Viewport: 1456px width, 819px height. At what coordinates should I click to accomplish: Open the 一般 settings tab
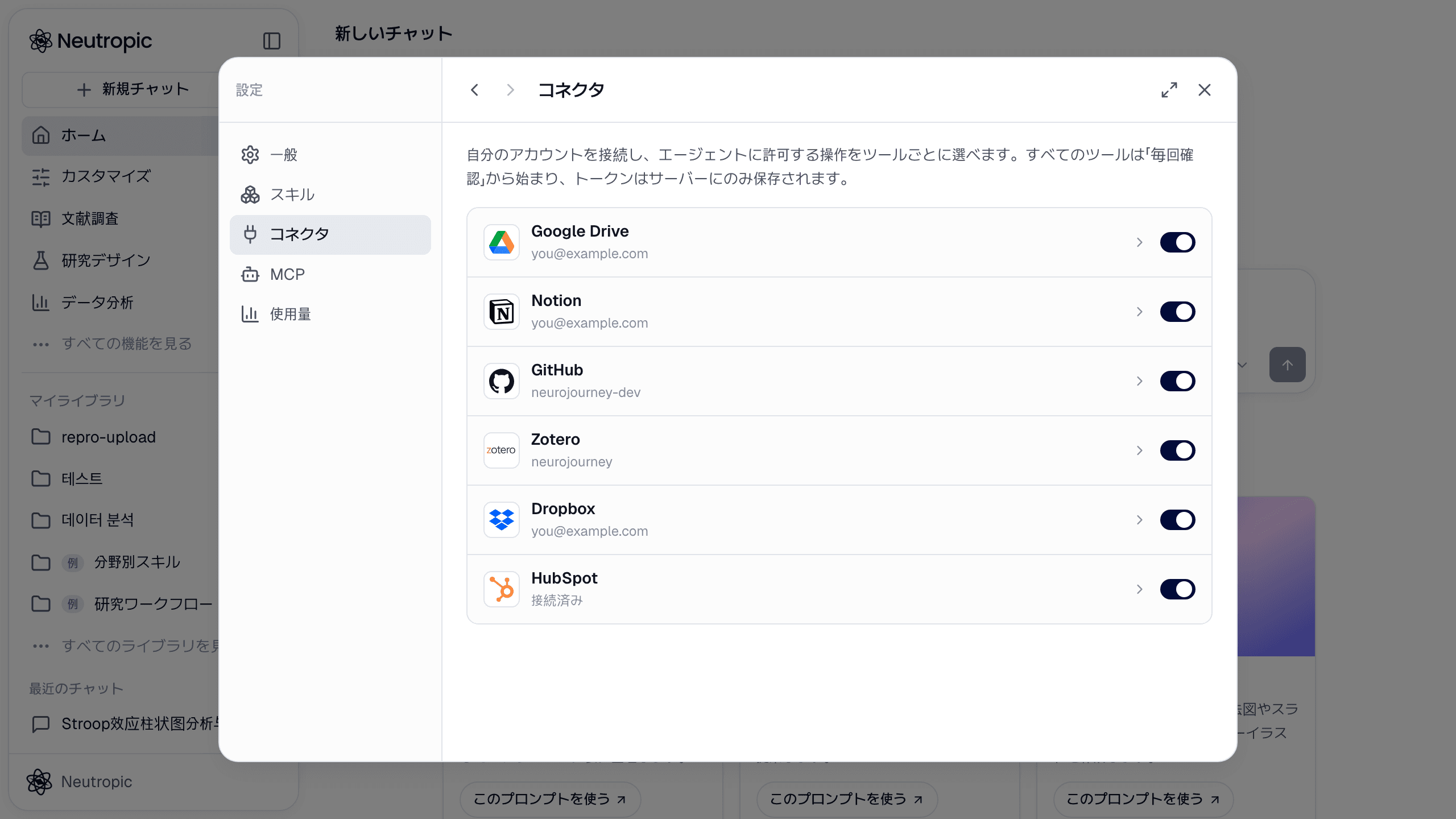pos(330,155)
